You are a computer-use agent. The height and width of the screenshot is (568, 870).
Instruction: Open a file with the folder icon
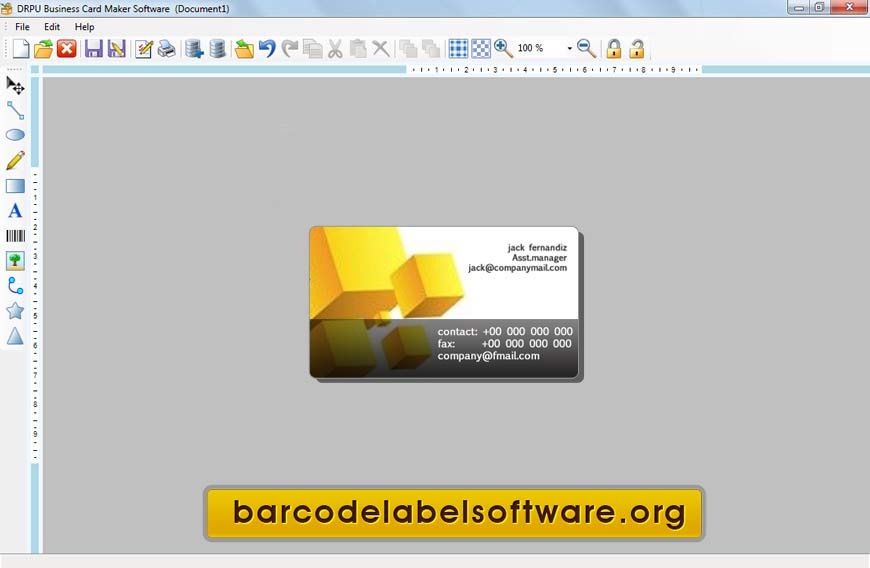(43, 49)
